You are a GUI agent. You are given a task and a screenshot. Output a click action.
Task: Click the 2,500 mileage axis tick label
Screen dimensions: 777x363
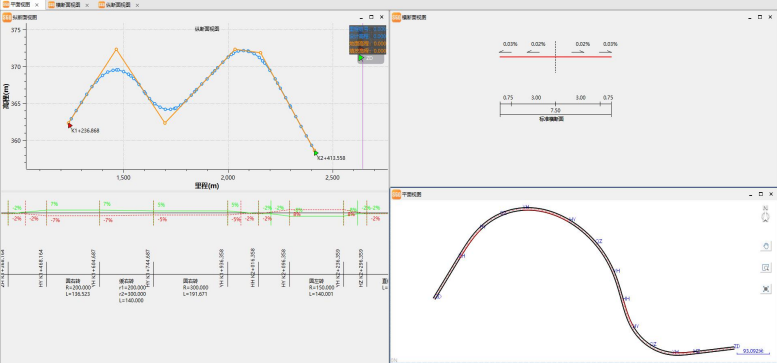[x=333, y=177]
